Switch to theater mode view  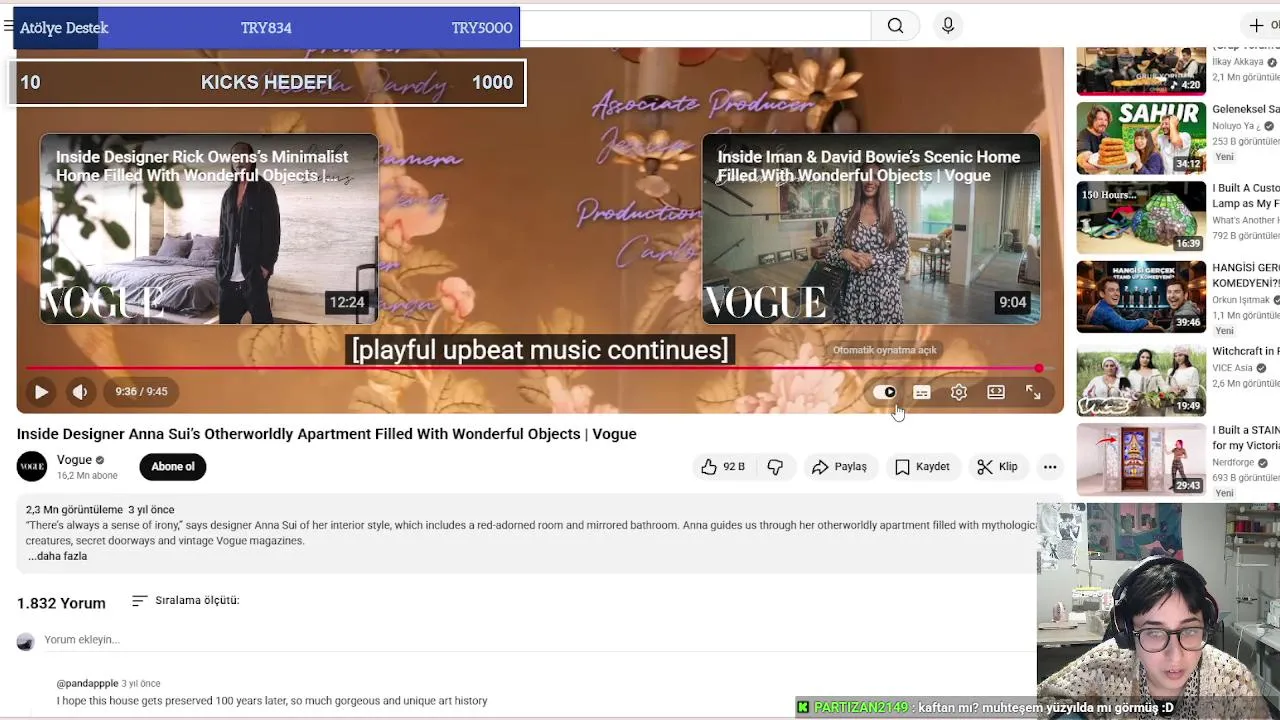click(996, 392)
